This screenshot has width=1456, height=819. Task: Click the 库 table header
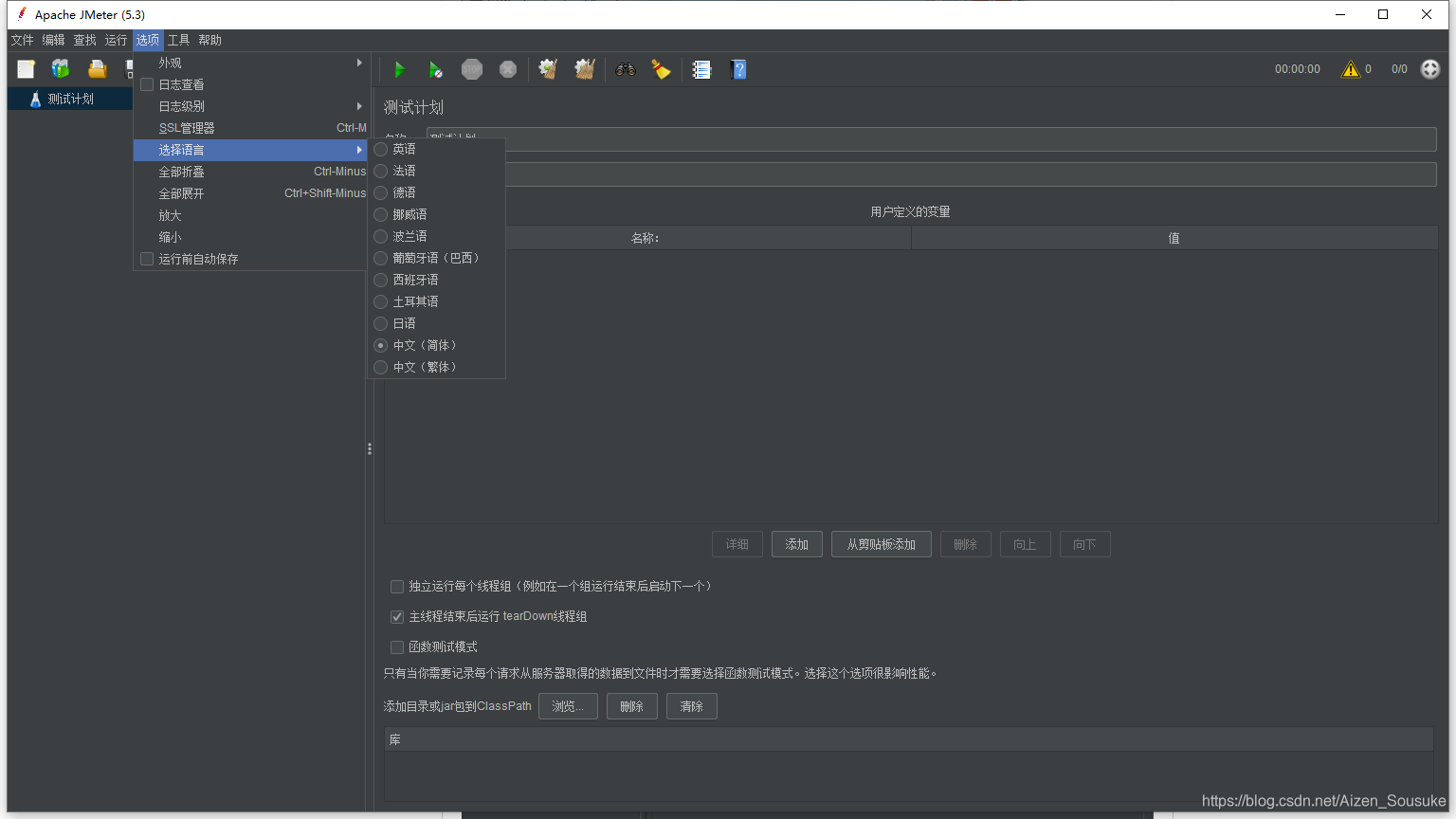[x=908, y=739]
